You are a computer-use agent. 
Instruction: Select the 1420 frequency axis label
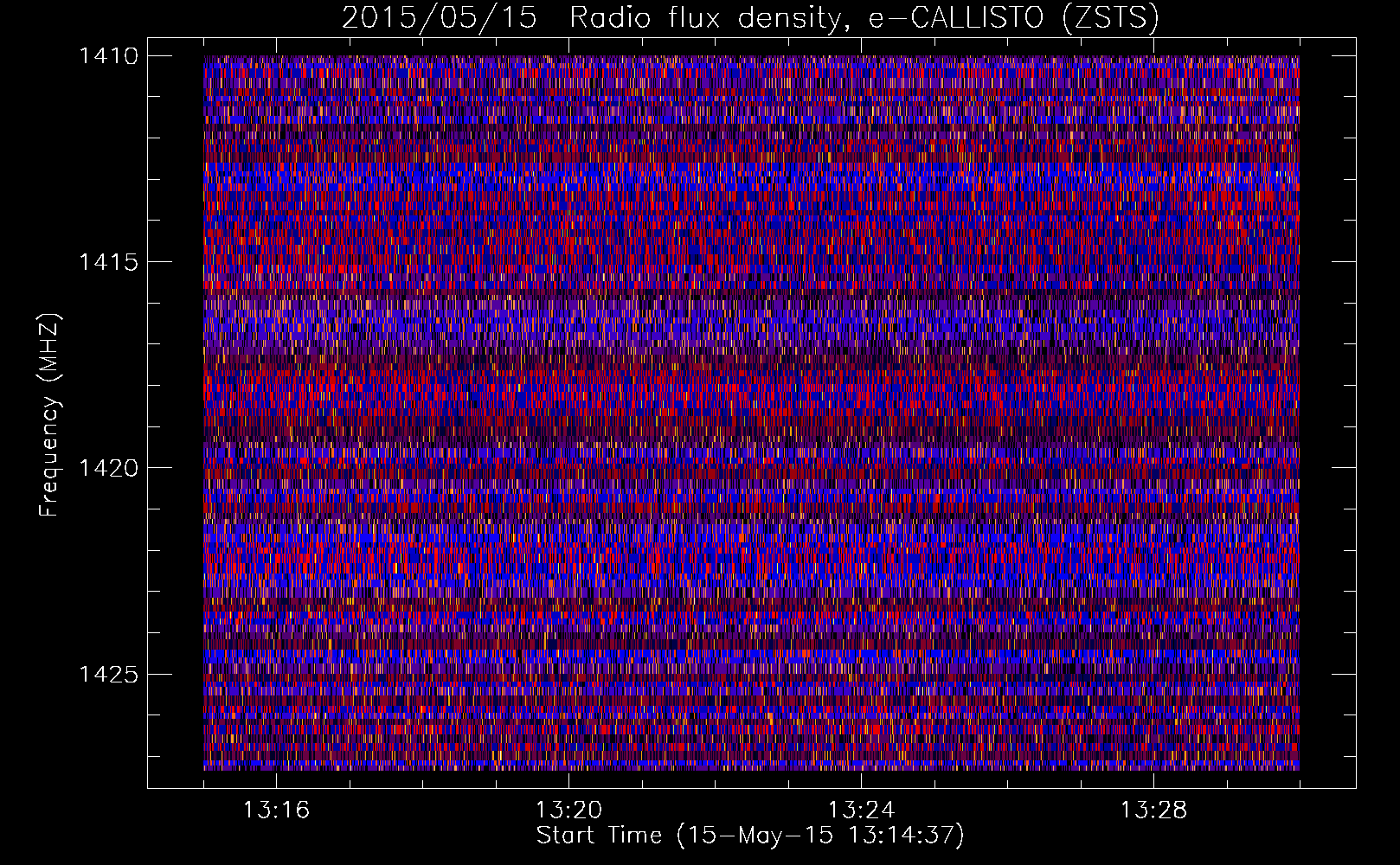(x=108, y=468)
